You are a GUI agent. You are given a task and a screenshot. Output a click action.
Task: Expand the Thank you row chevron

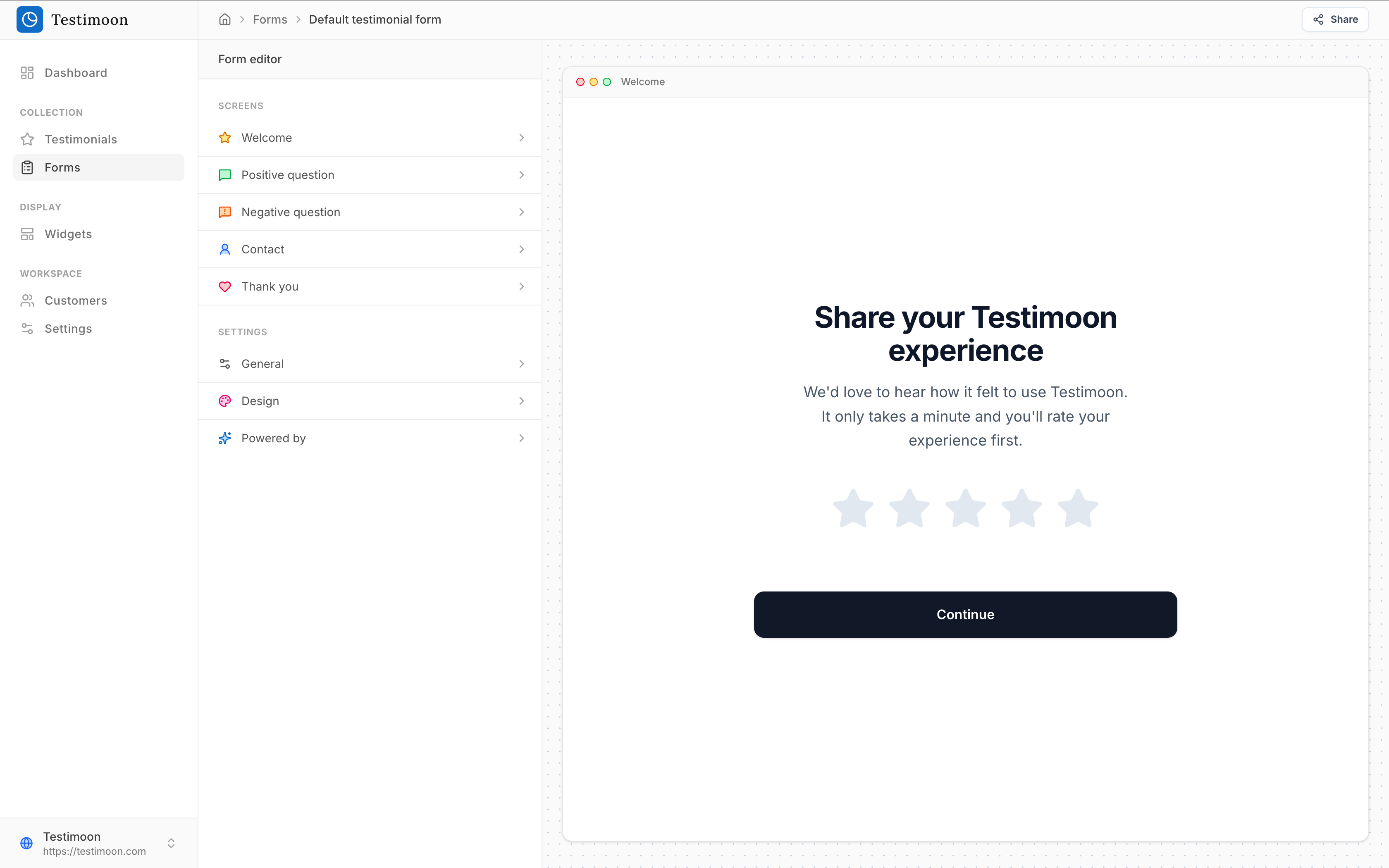pos(521,286)
